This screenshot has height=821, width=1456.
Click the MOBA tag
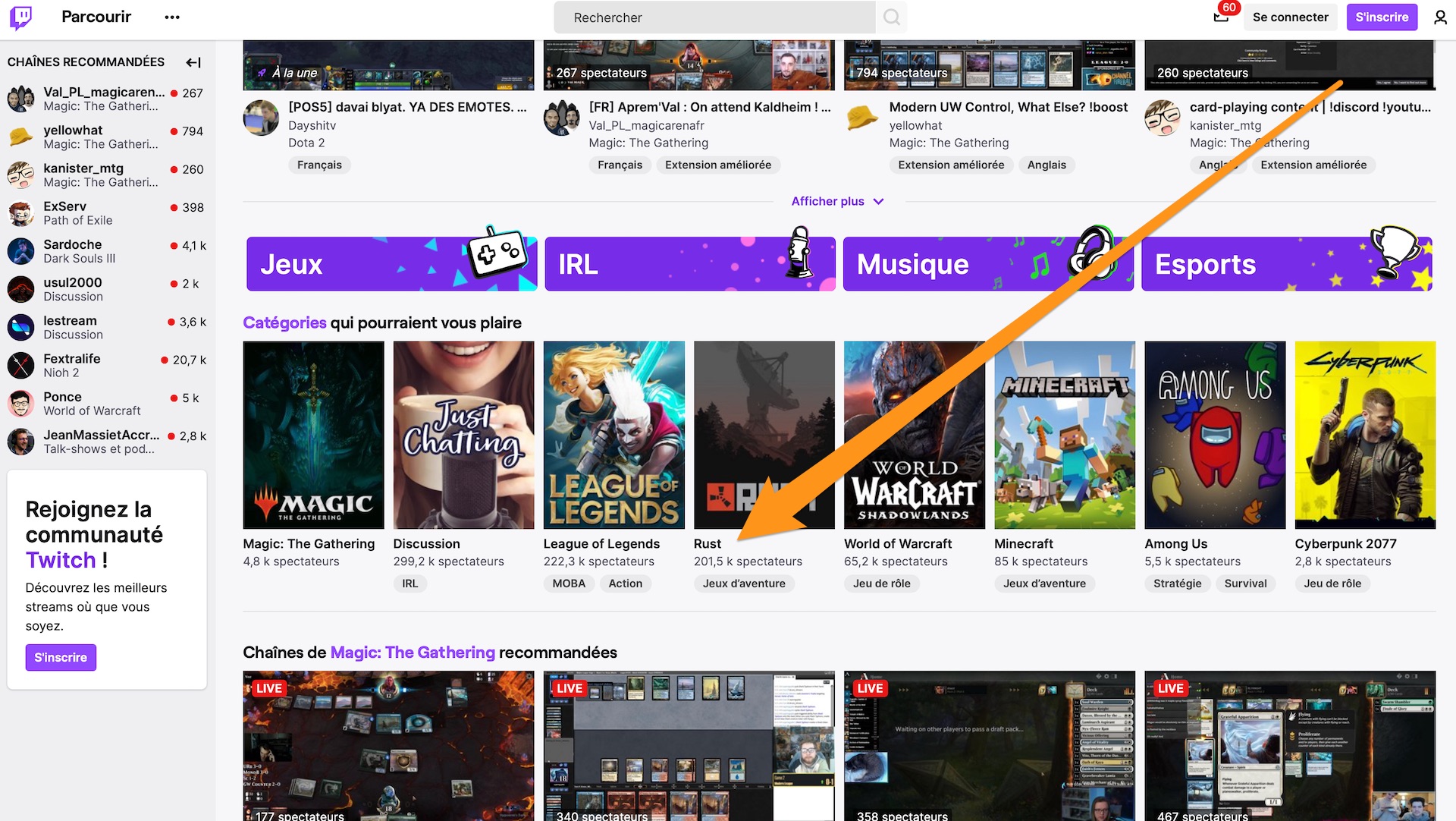click(569, 584)
